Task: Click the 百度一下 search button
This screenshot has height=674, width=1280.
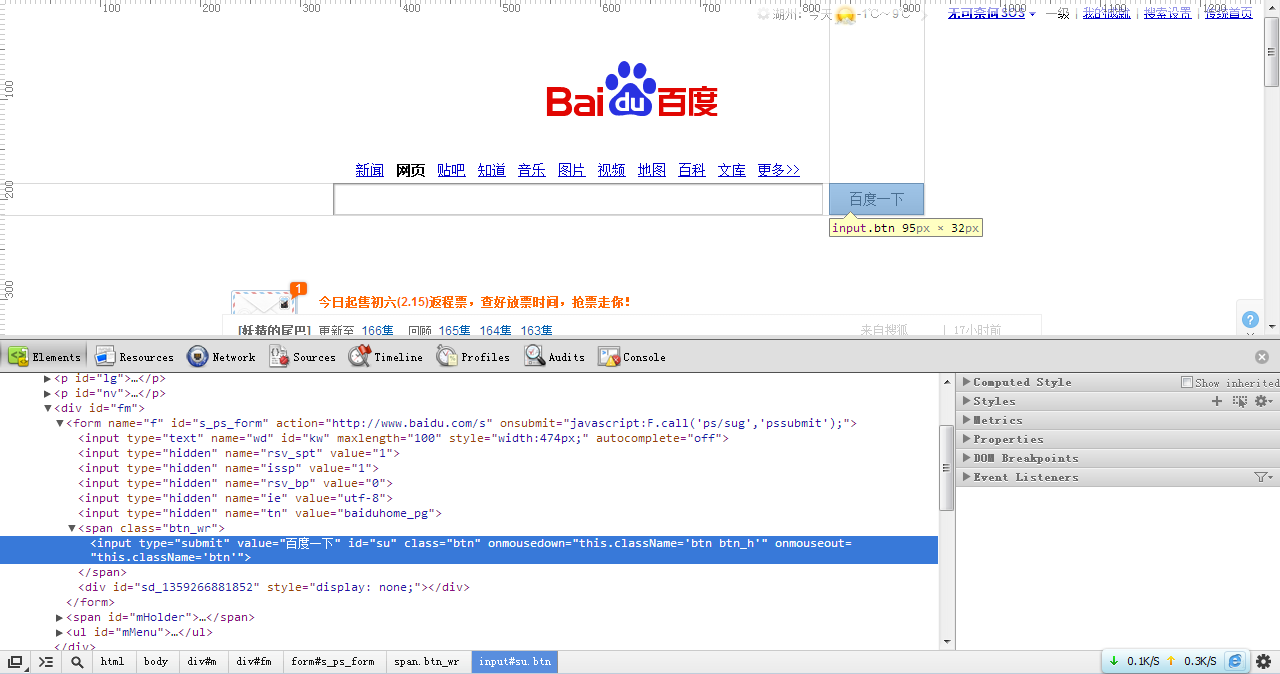Action: pos(876,199)
